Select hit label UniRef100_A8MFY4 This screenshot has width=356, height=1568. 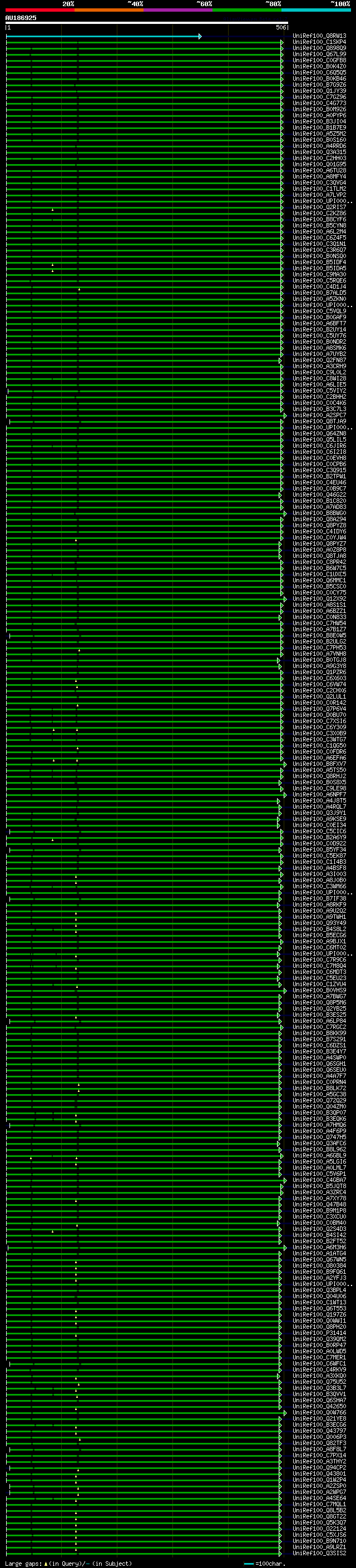[x=319, y=176]
